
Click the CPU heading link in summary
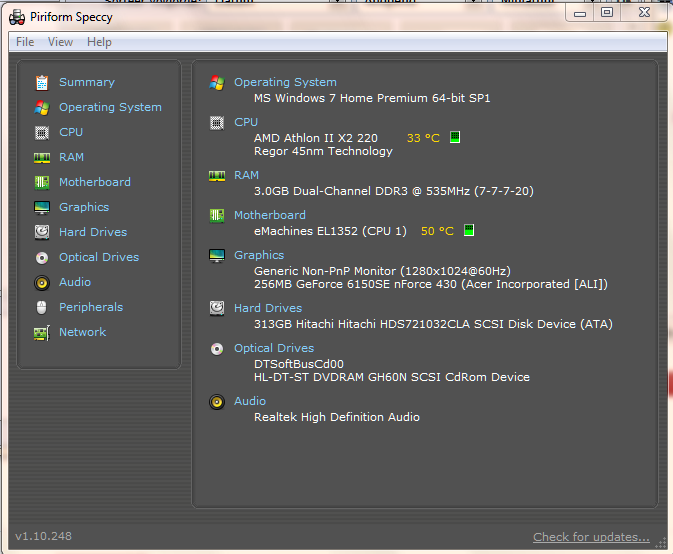[x=246, y=122]
